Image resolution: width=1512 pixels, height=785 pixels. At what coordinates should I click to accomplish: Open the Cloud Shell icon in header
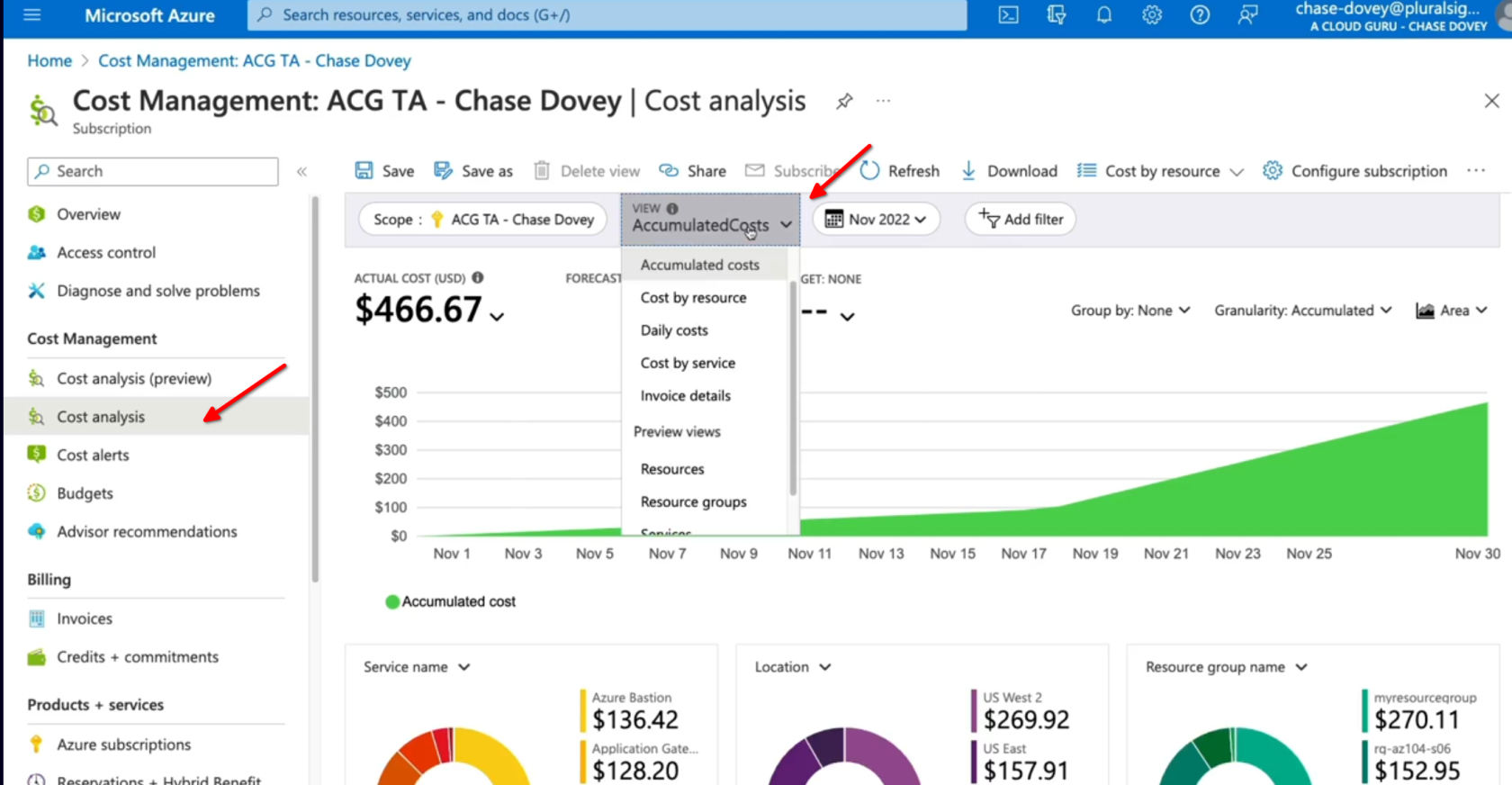click(x=1008, y=15)
